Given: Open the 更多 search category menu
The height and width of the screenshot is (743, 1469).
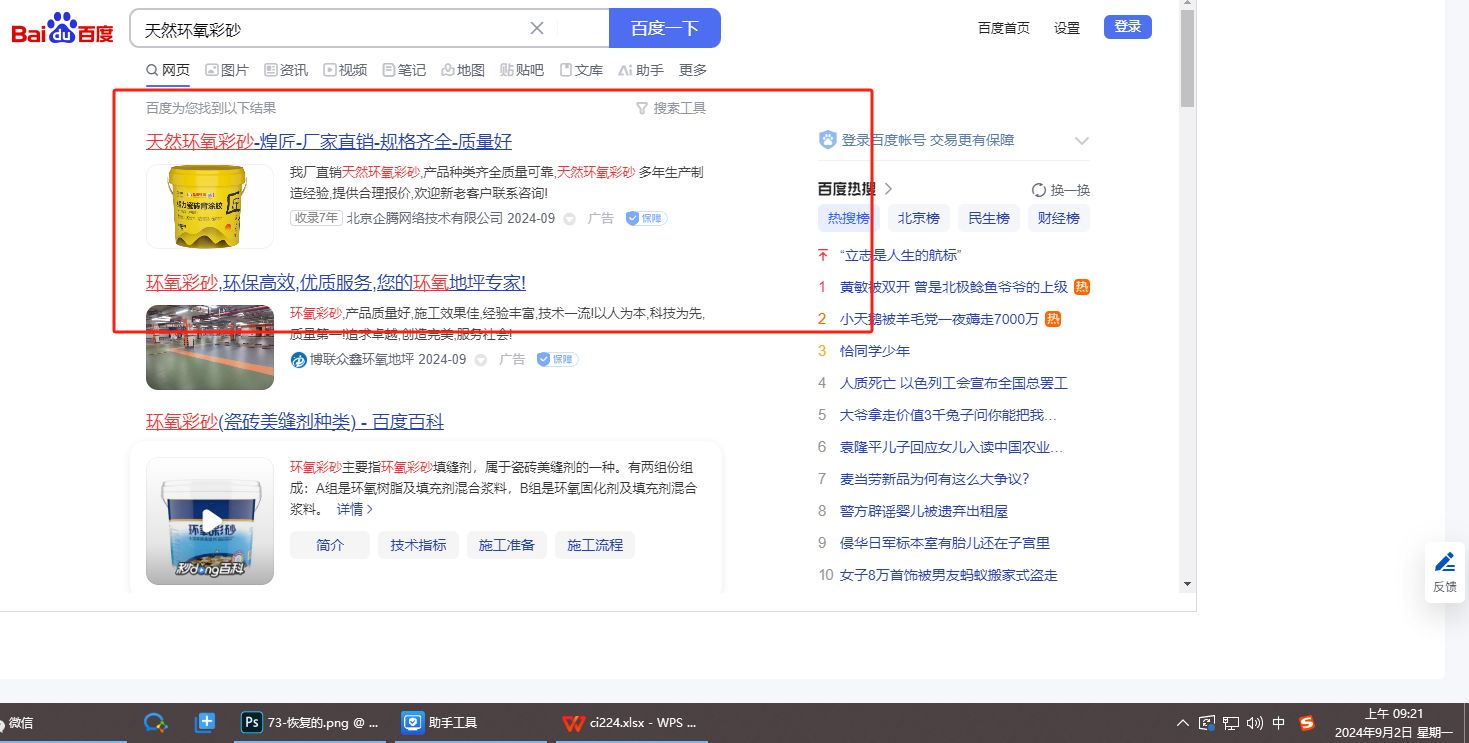Looking at the screenshot, I should [693, 70].
